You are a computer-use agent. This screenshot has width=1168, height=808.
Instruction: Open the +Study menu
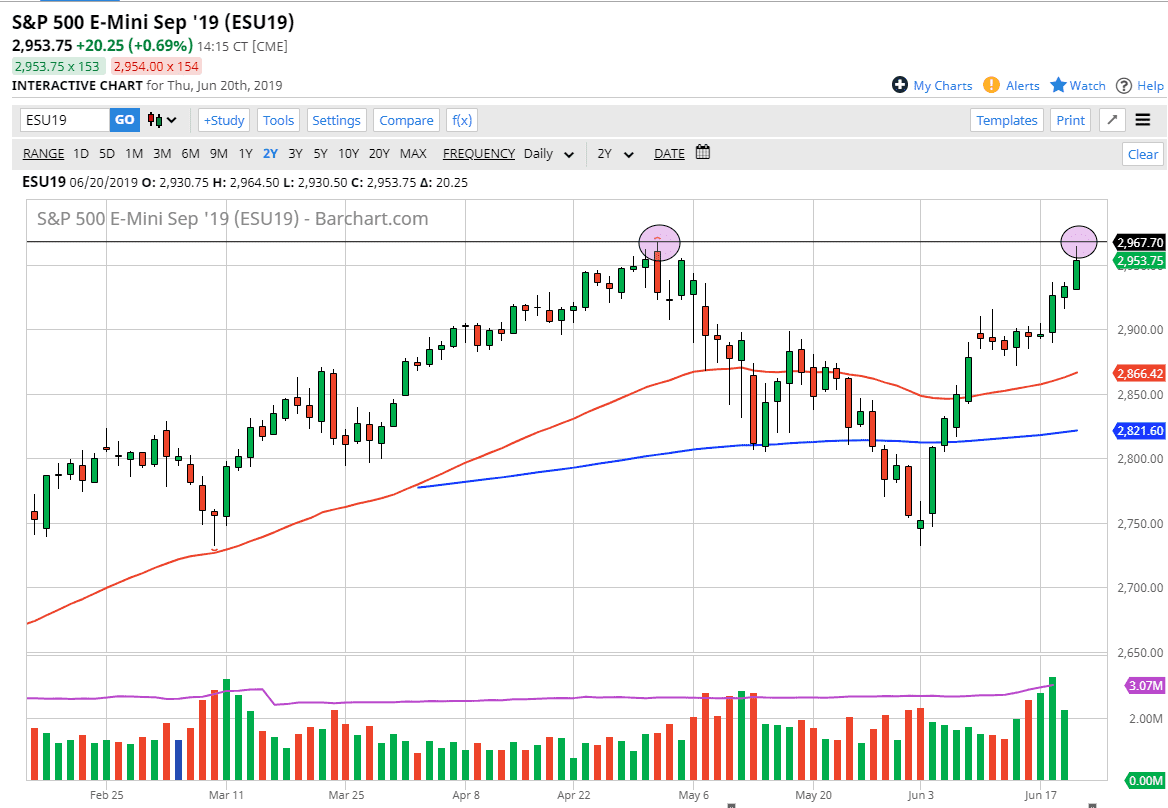tap(224, 120)
